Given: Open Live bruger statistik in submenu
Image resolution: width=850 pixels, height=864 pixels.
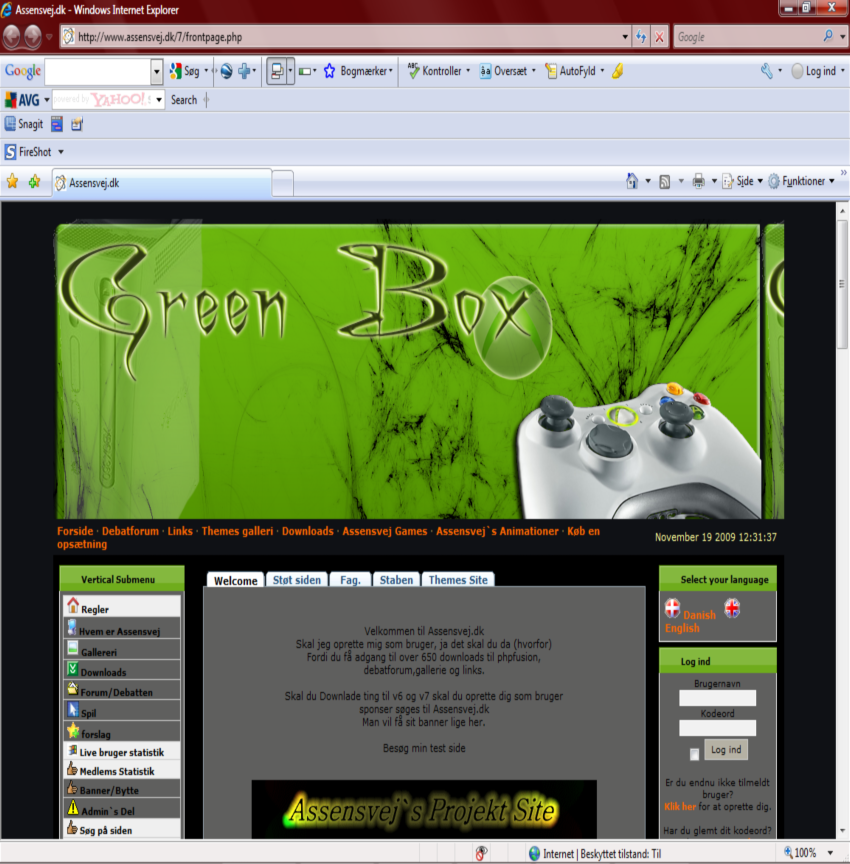Looking at the screenshot, I should [x=122, y=751].
